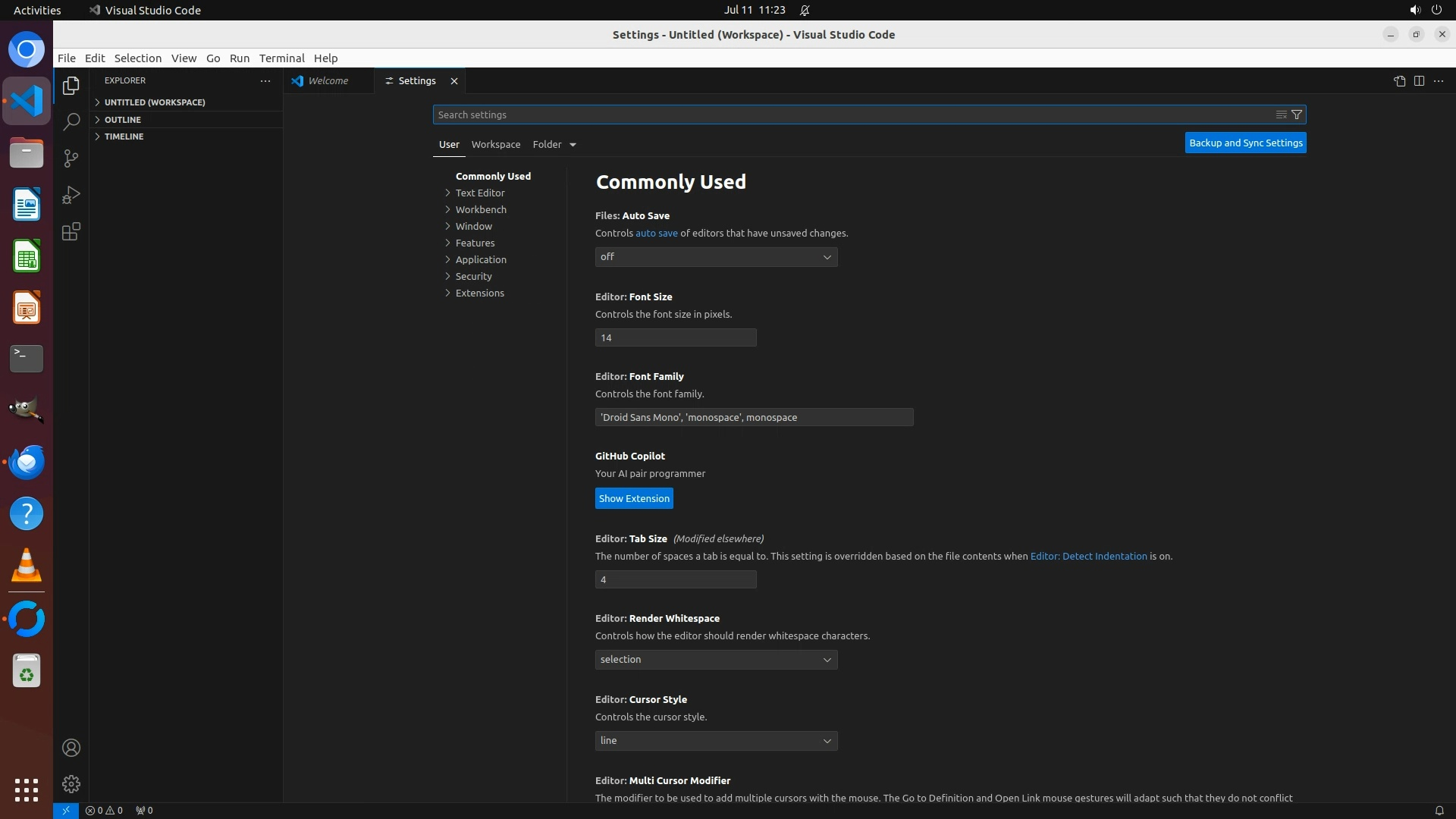Viewport: 1456px width, 819px height.
Task: Expand the Text Editor settings category
Action: tap(480, 193)
